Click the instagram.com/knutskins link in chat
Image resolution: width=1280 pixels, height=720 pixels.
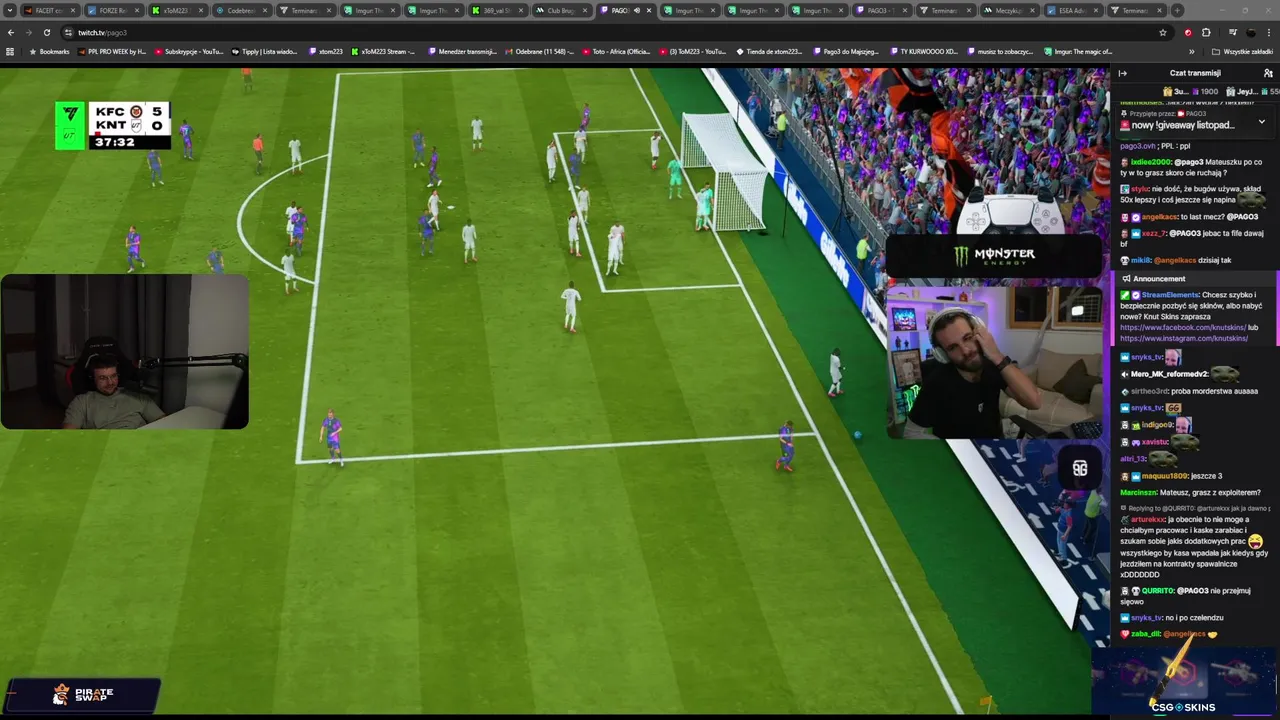[1184, 338]
